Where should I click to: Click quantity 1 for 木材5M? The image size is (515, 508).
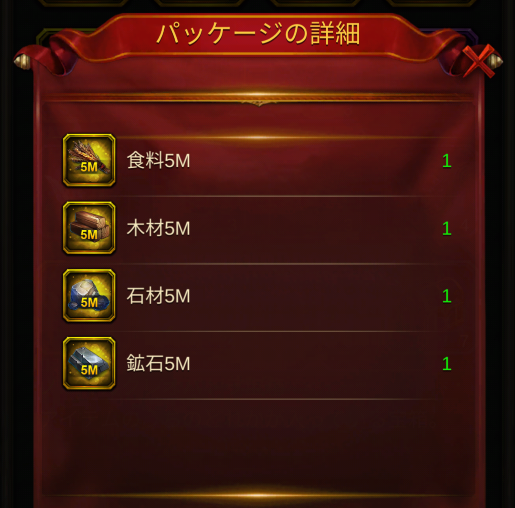(447, 229)
